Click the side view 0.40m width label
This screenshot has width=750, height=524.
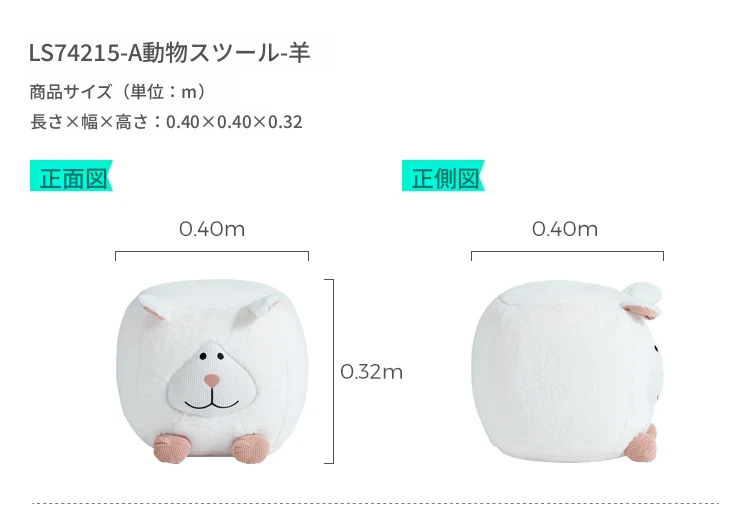(x=565, y=229)
